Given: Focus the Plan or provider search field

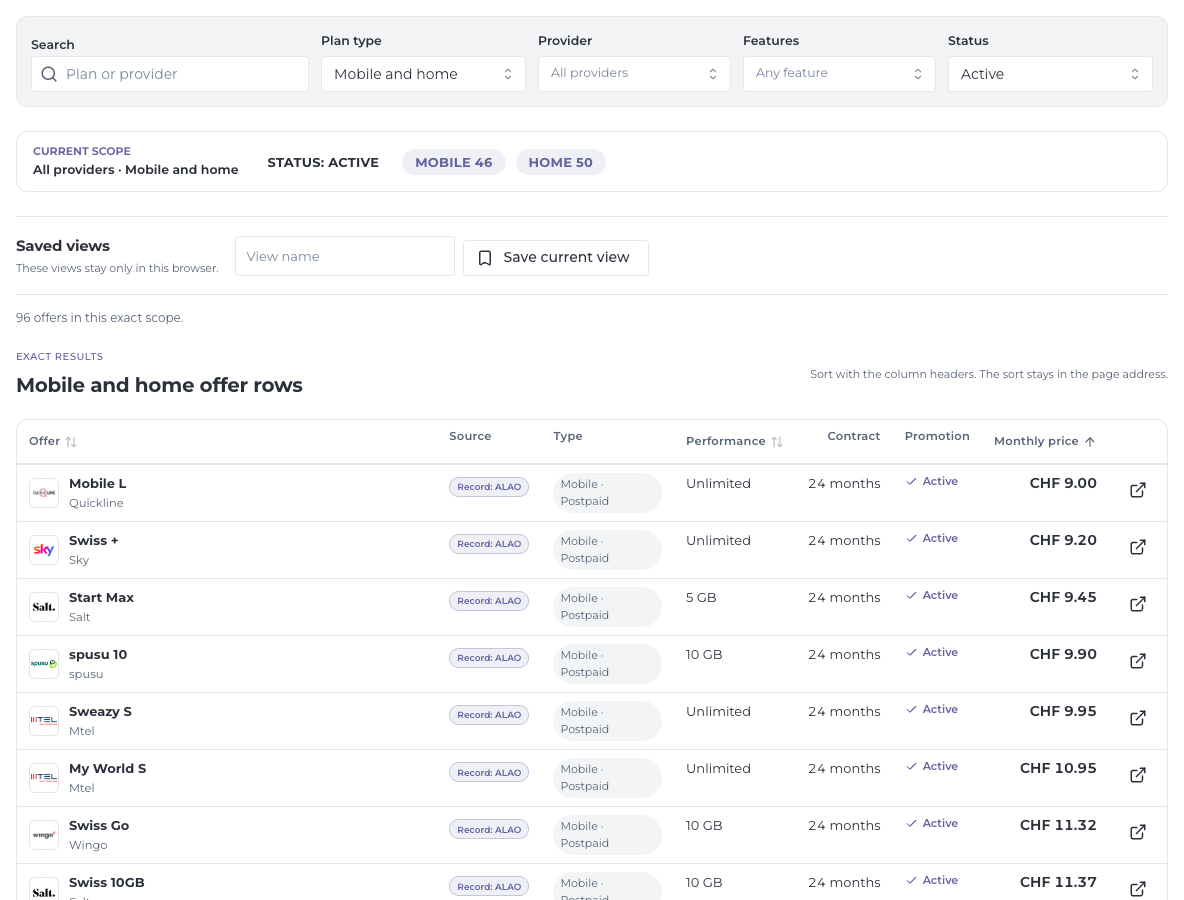Looking at the screenshot, I should click(170, 74).
